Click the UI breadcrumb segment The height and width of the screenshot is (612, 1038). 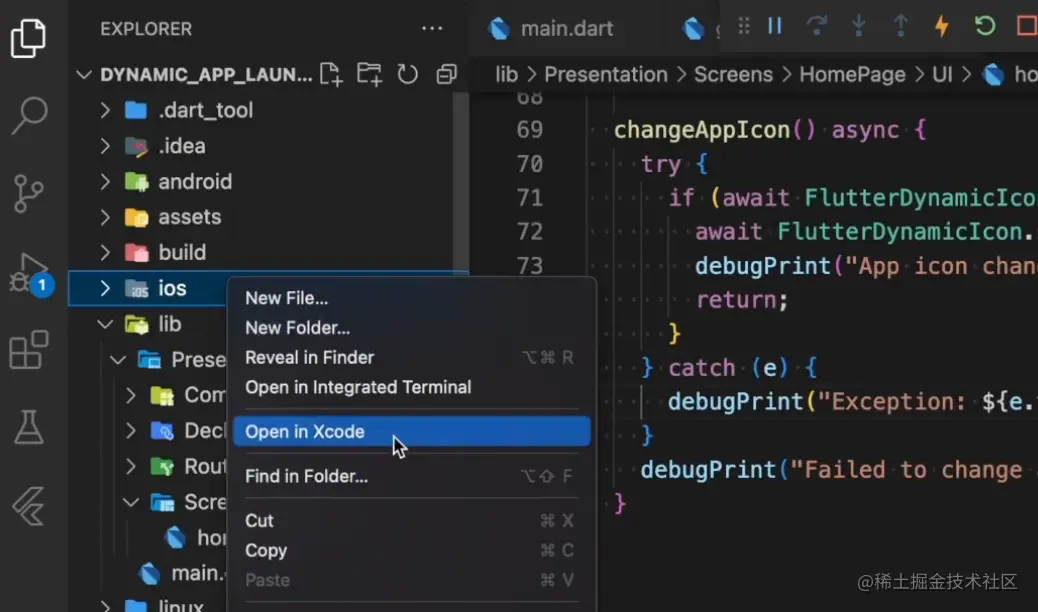click(x=942, y=74)
